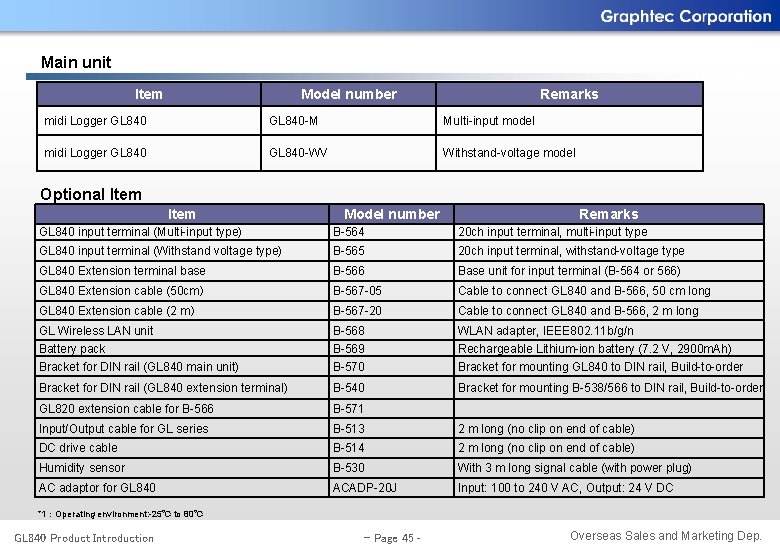
Task: Select the B-513 row's '2 m long' remark
Action: point(546,429)
